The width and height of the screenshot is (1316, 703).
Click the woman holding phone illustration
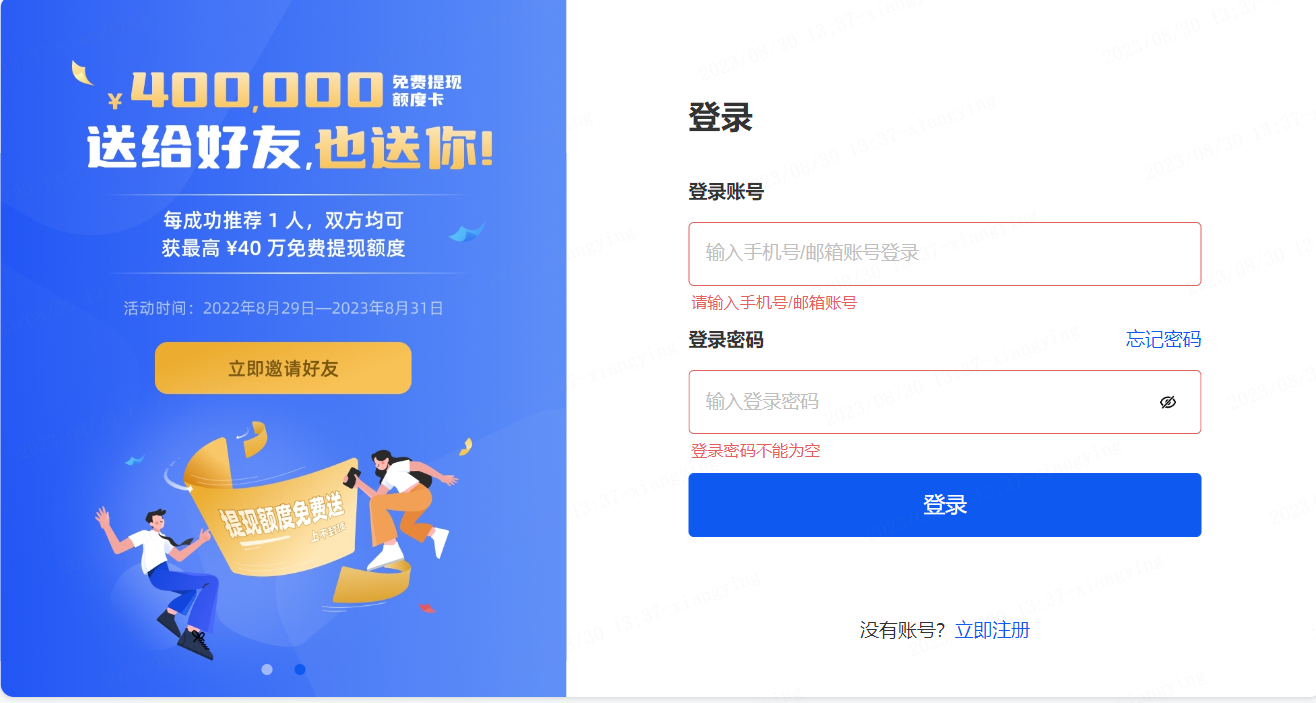[x=400, y=507]
